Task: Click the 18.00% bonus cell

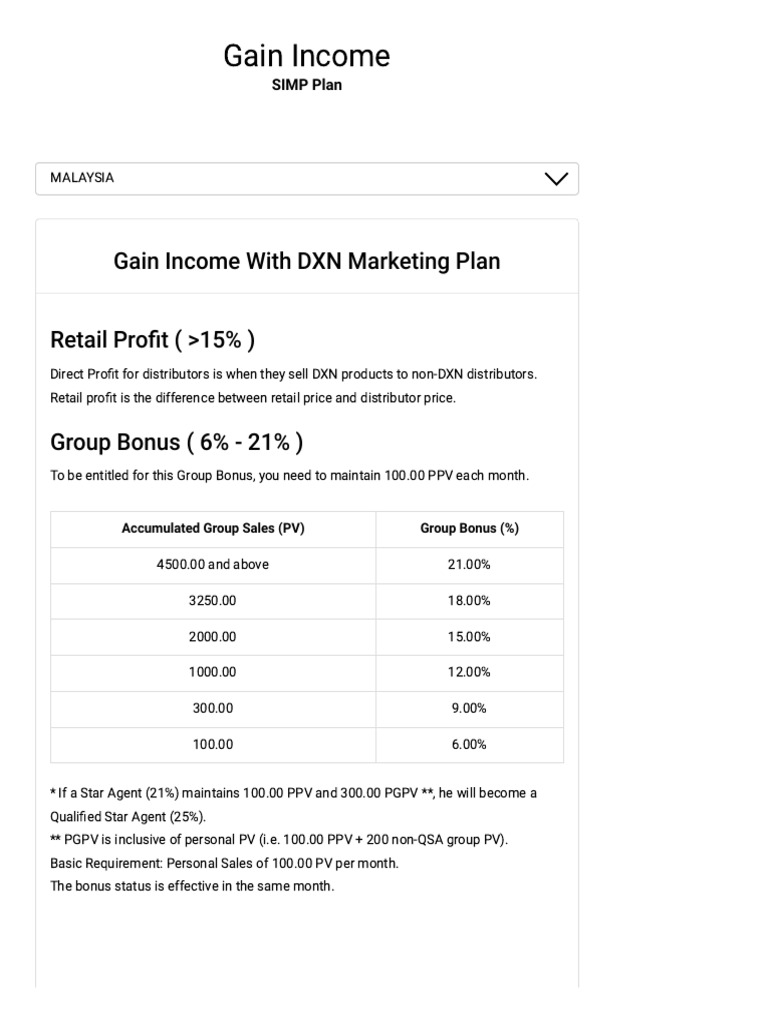Action: coord(469,601)
